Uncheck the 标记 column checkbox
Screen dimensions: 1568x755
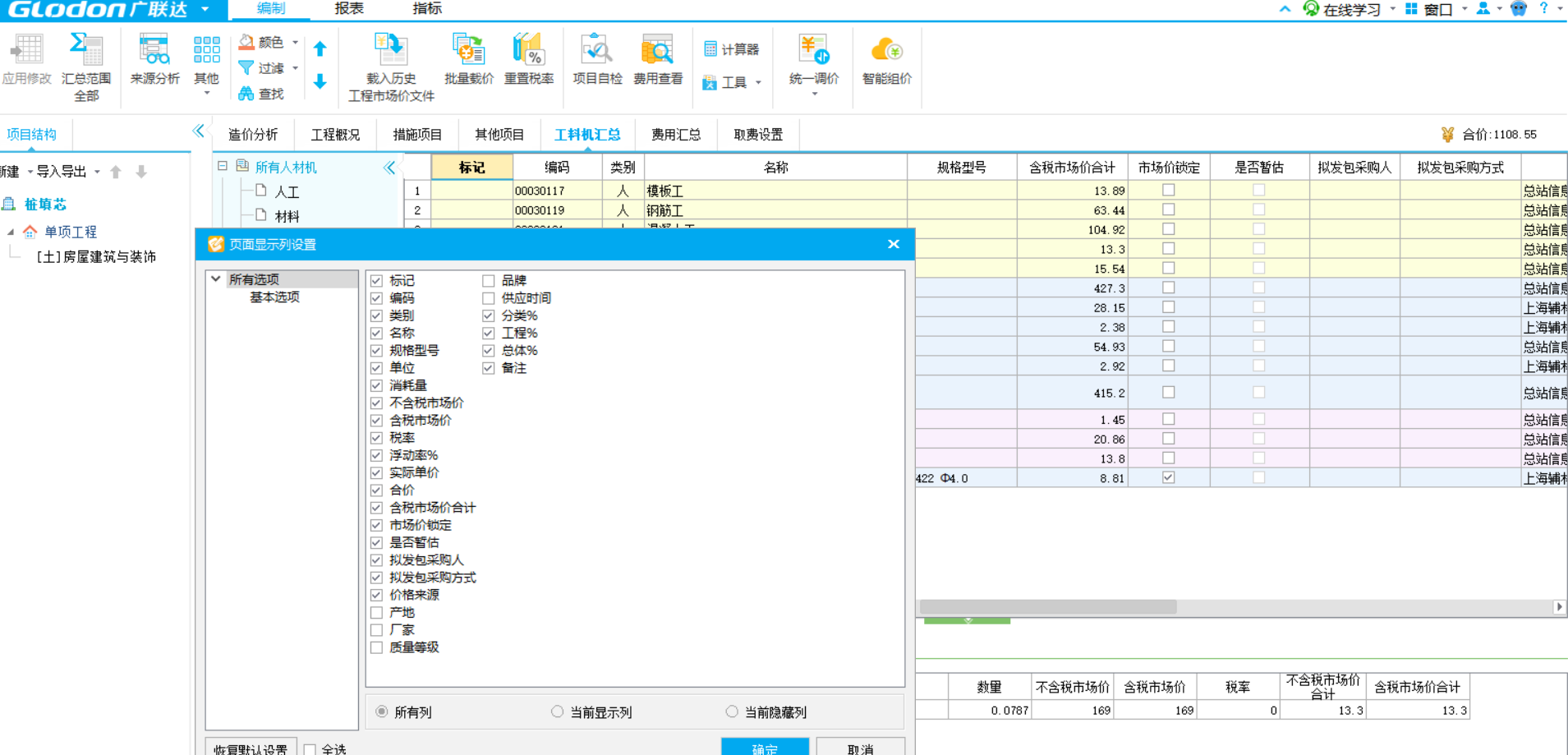click(x=376, y=281)
